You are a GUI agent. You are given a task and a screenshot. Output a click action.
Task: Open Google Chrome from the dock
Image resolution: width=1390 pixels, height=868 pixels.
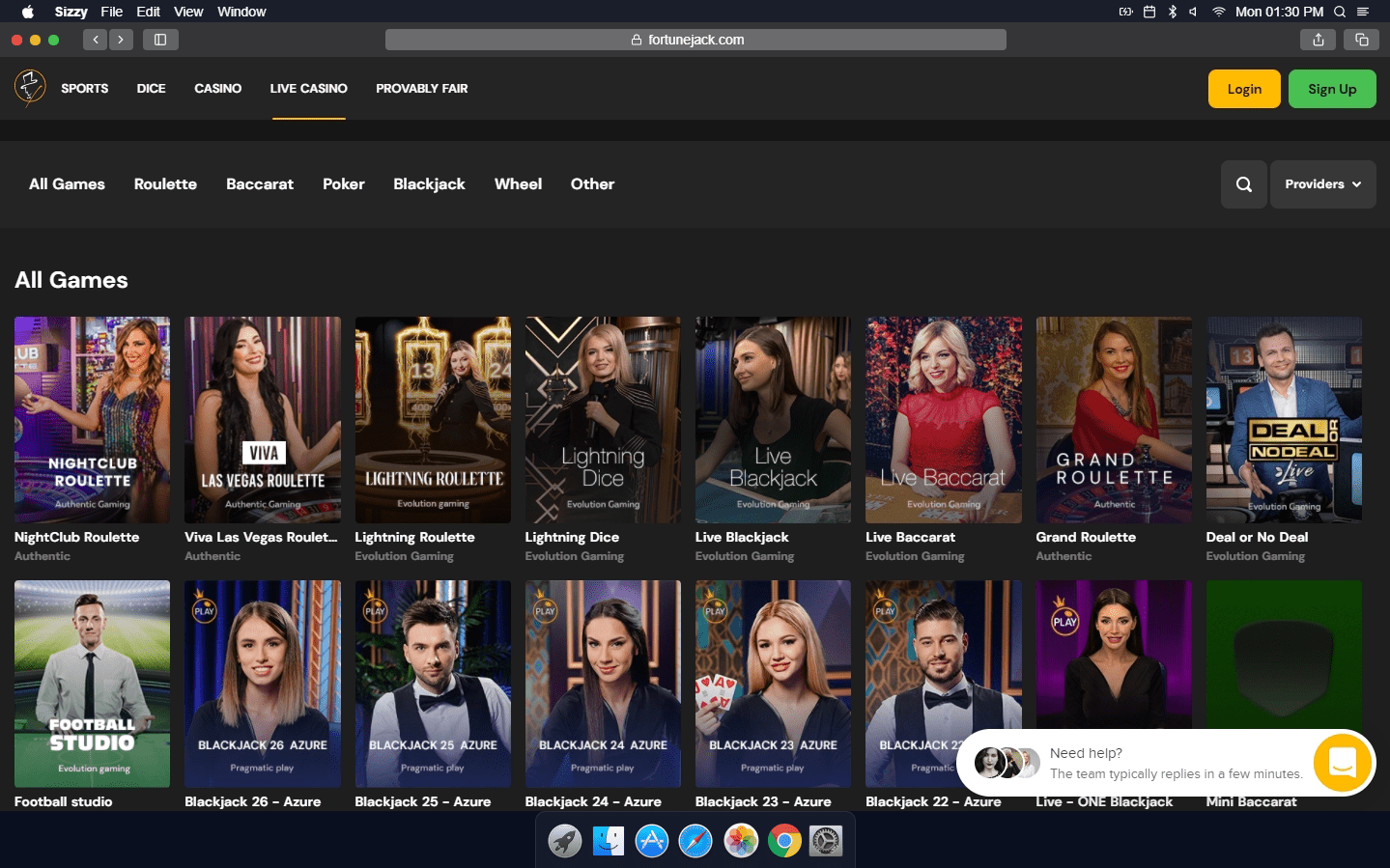click(x=784, y=841)
